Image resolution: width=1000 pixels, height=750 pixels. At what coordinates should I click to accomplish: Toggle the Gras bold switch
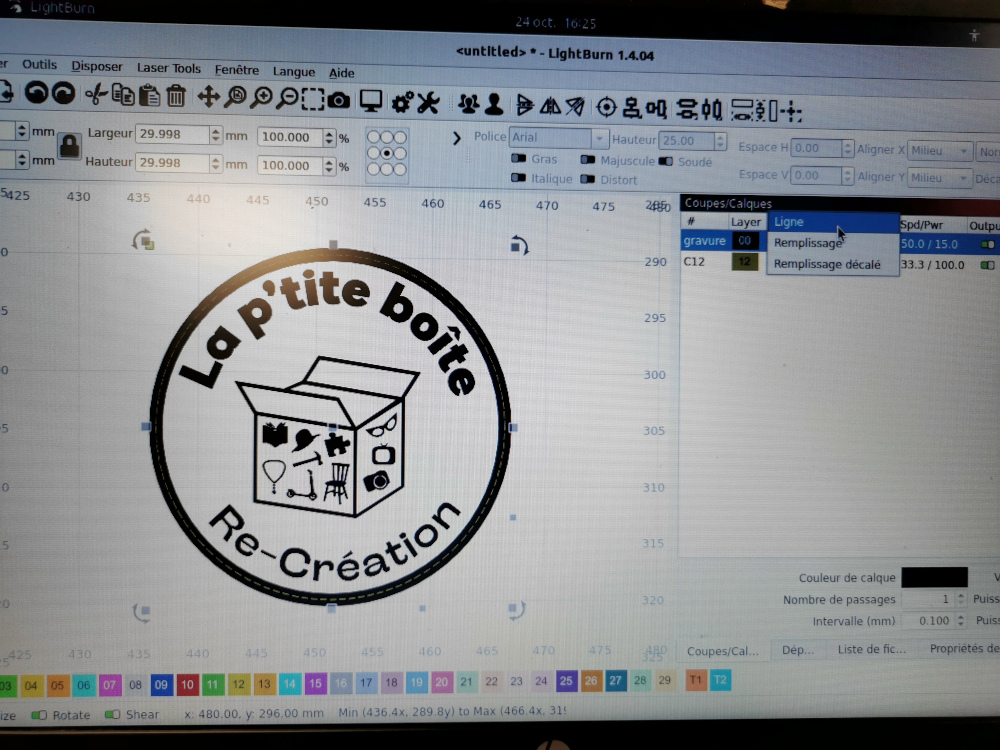[x=519, y=159]
